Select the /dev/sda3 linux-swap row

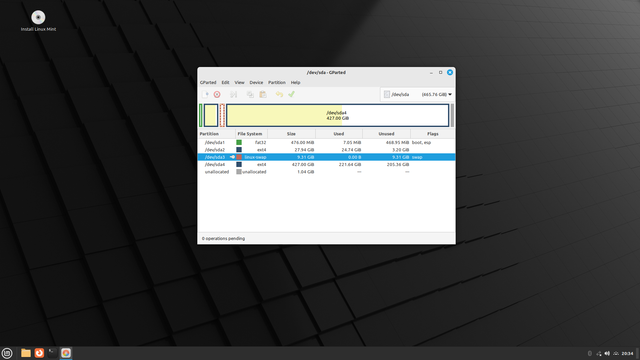[327, 157]
